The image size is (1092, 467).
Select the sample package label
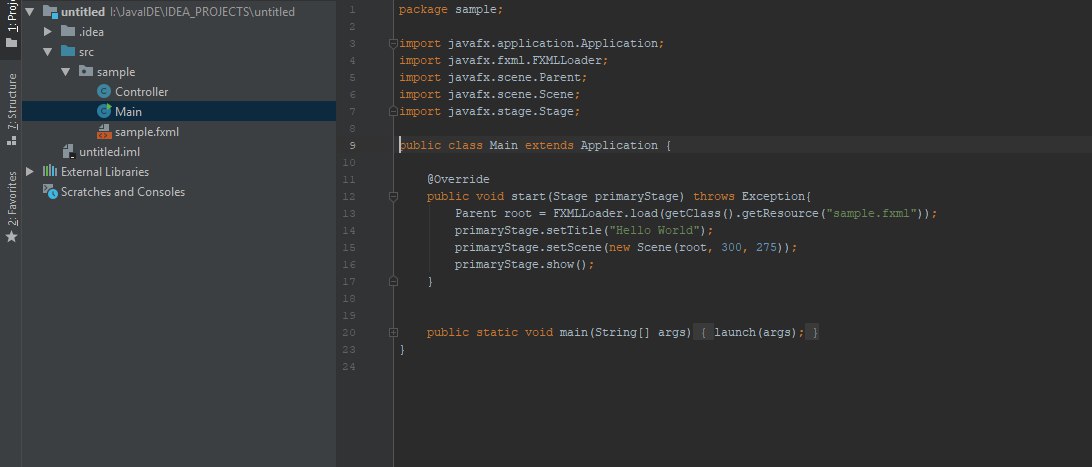click(x=116, y=72)
